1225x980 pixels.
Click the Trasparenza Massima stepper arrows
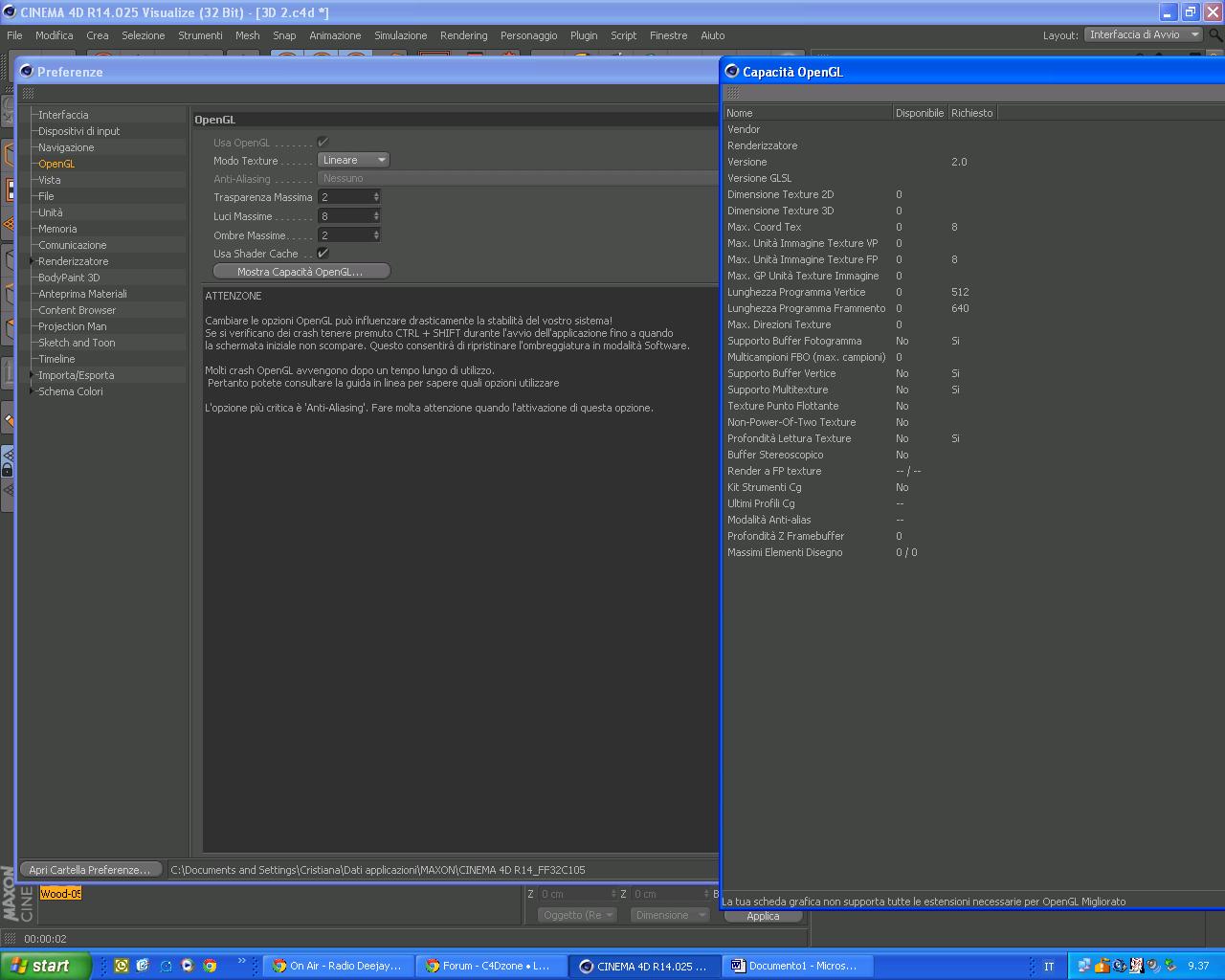(x=376, y=197)
